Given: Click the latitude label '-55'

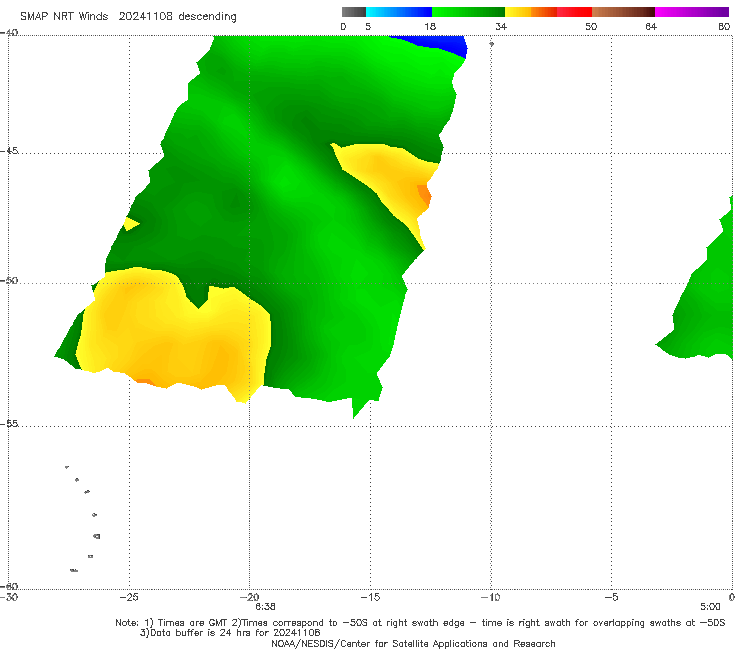Looking at the screenshot, I should pyautogui.click(x=9, y=423).
